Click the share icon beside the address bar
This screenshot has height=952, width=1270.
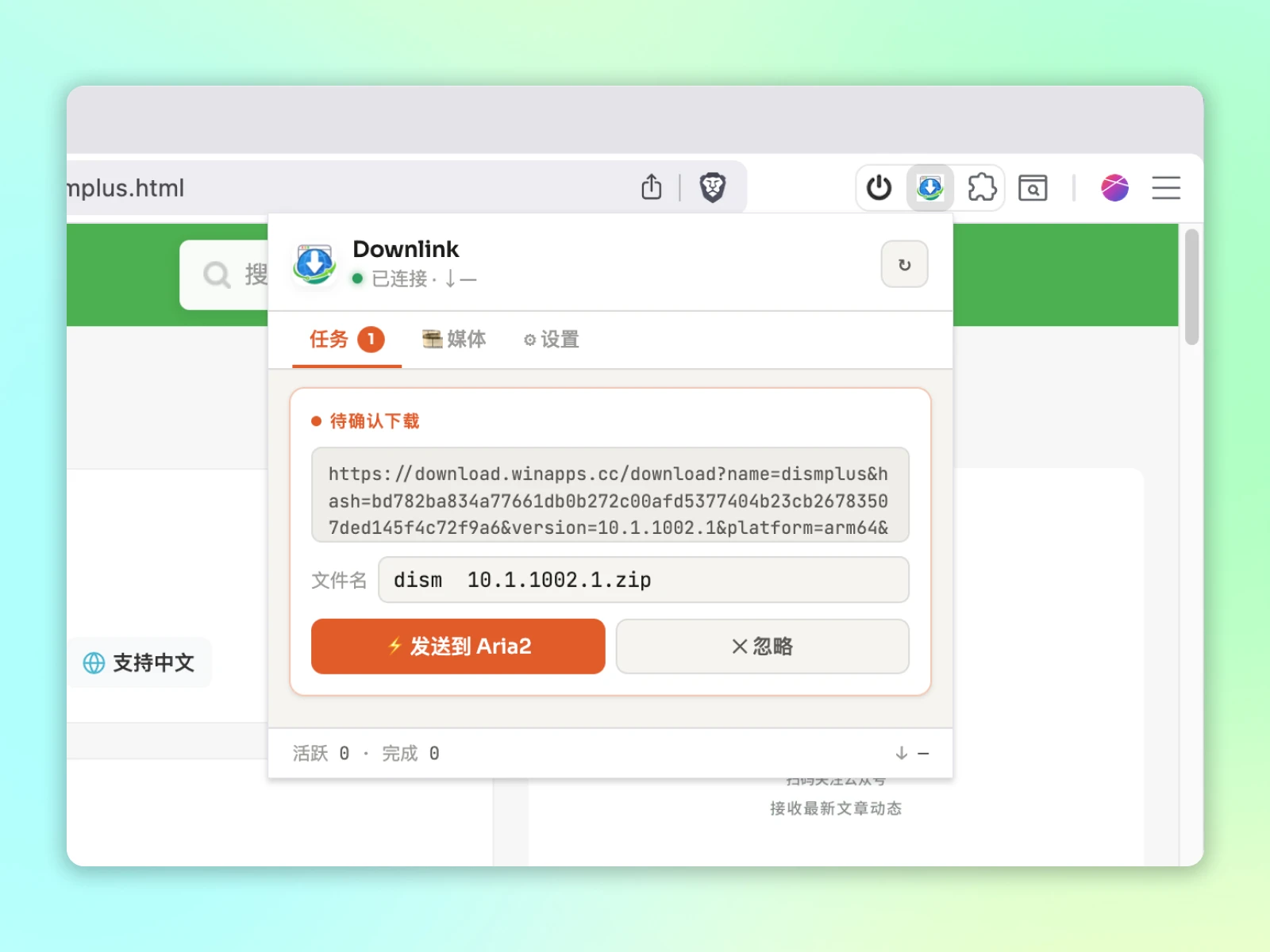click(651, 186)
